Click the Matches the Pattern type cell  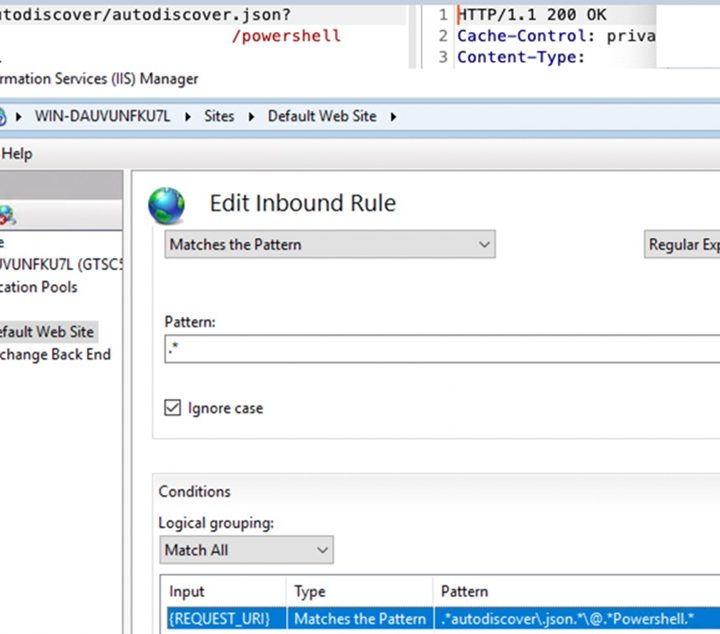(x=360, y=618)
